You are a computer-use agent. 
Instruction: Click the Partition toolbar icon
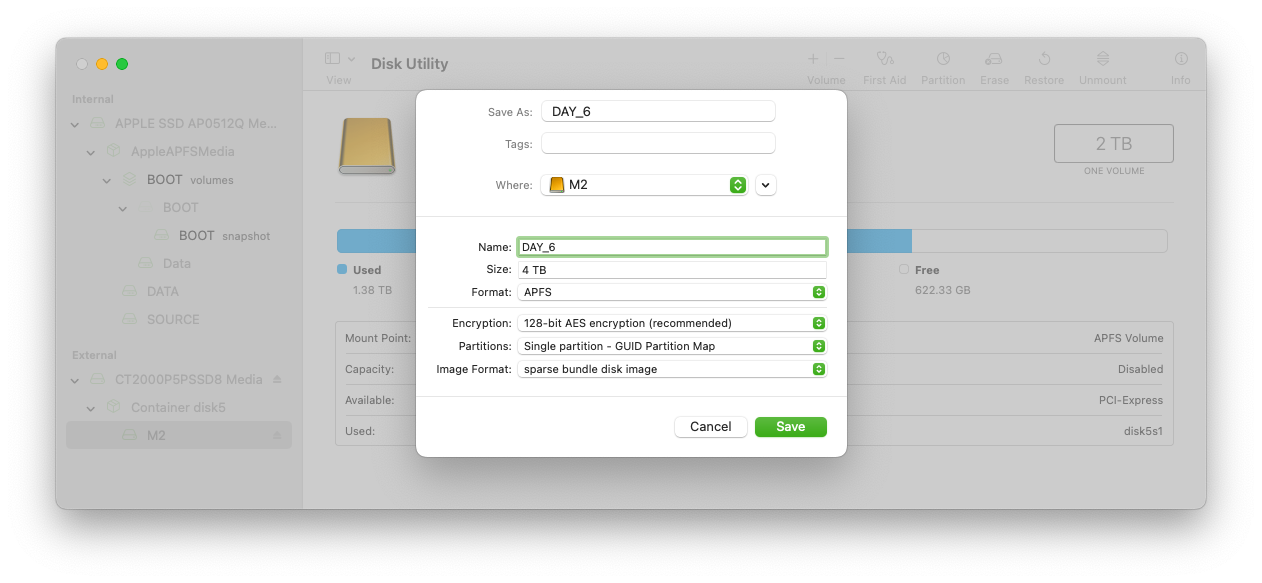click(x=943, y=59)
